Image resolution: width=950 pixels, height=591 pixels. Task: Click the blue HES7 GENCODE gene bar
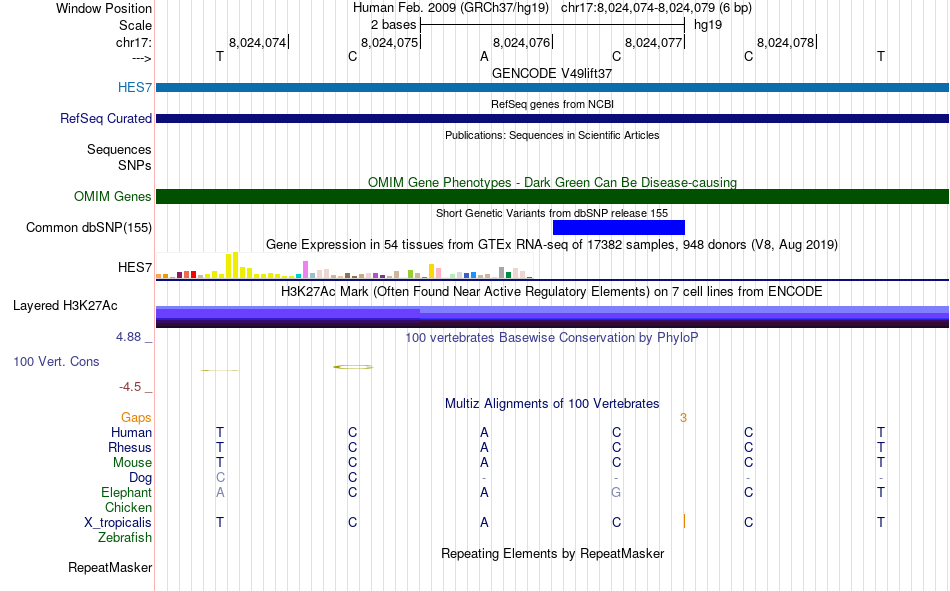click(552, 87)
